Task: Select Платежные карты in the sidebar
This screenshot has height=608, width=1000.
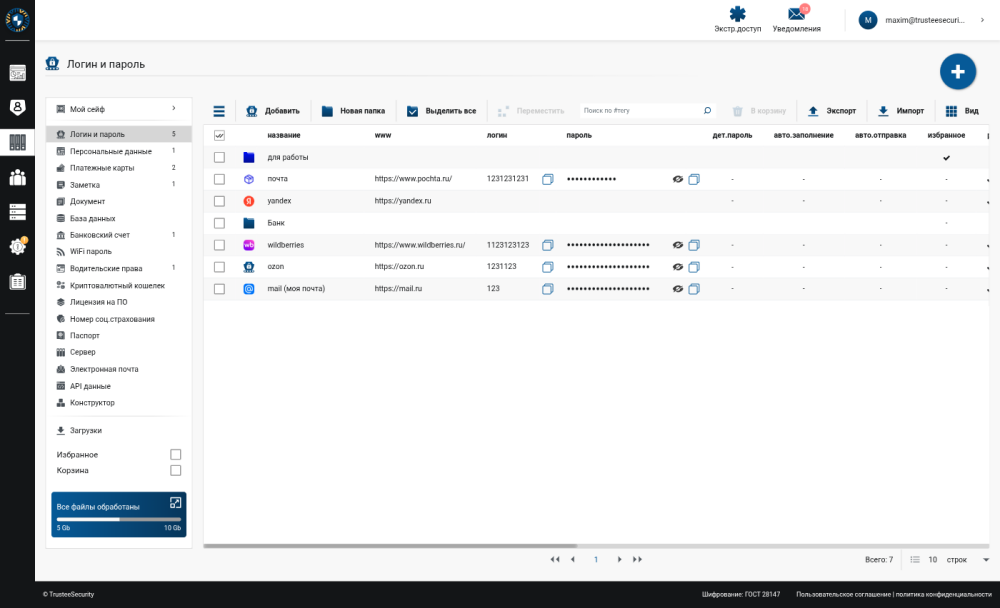Action: [x=102, y=168]
